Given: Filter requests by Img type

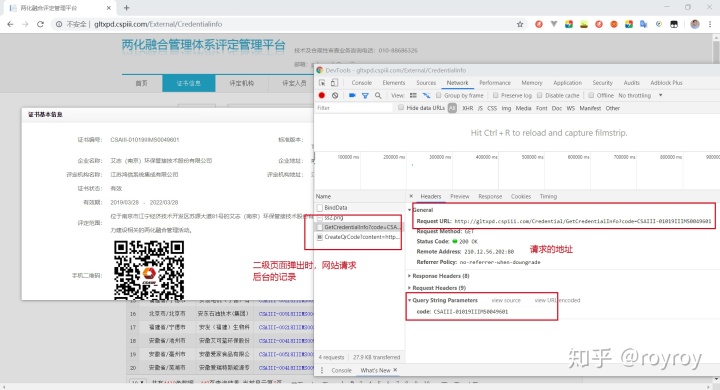Looking at the screenshot, I should [506, 108].
